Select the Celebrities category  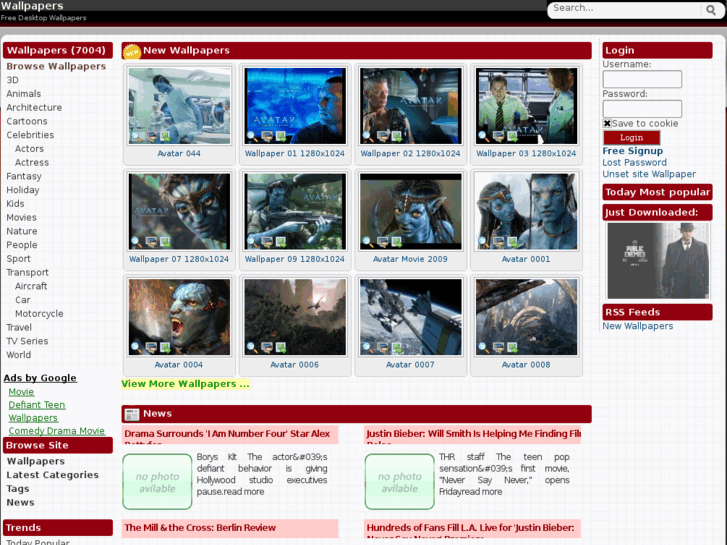(30, 135)
